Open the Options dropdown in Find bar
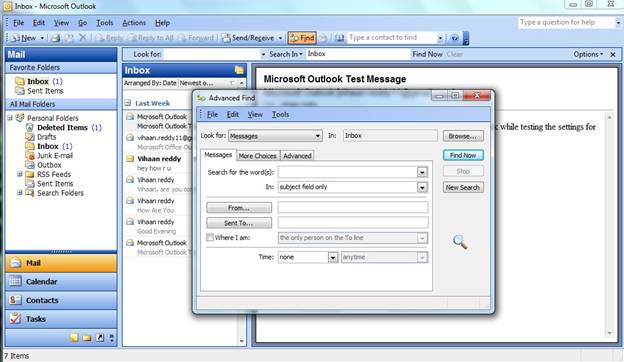624x362 pixels. (x=588, y=54)
